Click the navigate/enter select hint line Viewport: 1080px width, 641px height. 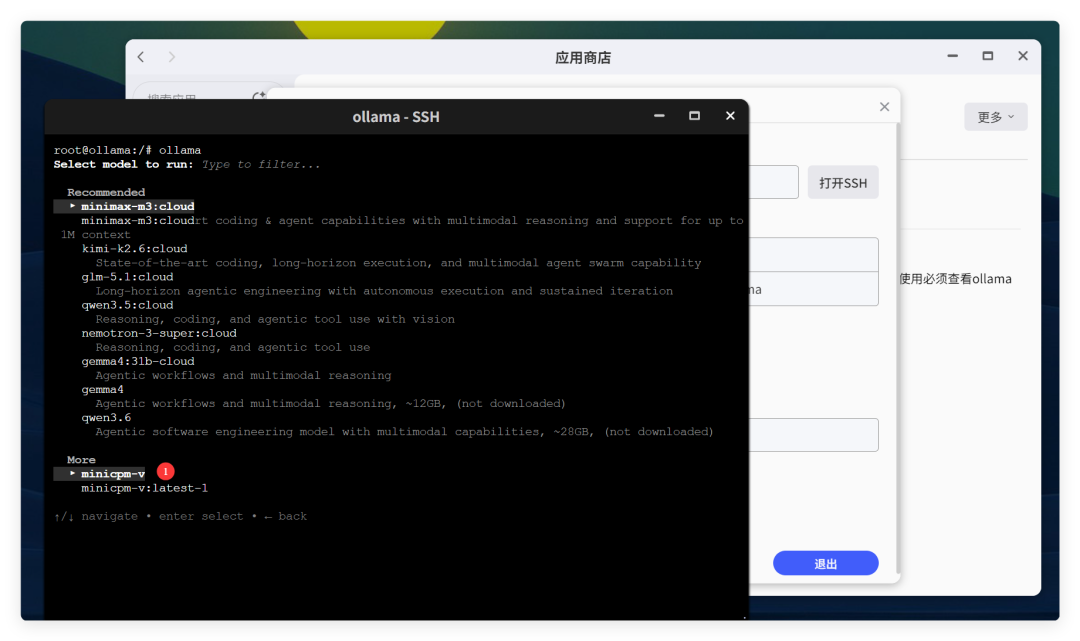pos(180,516)
